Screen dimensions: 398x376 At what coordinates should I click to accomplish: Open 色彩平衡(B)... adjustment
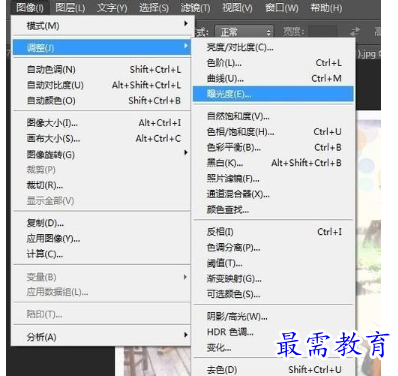pyautogui.click(x=273, y=147)
